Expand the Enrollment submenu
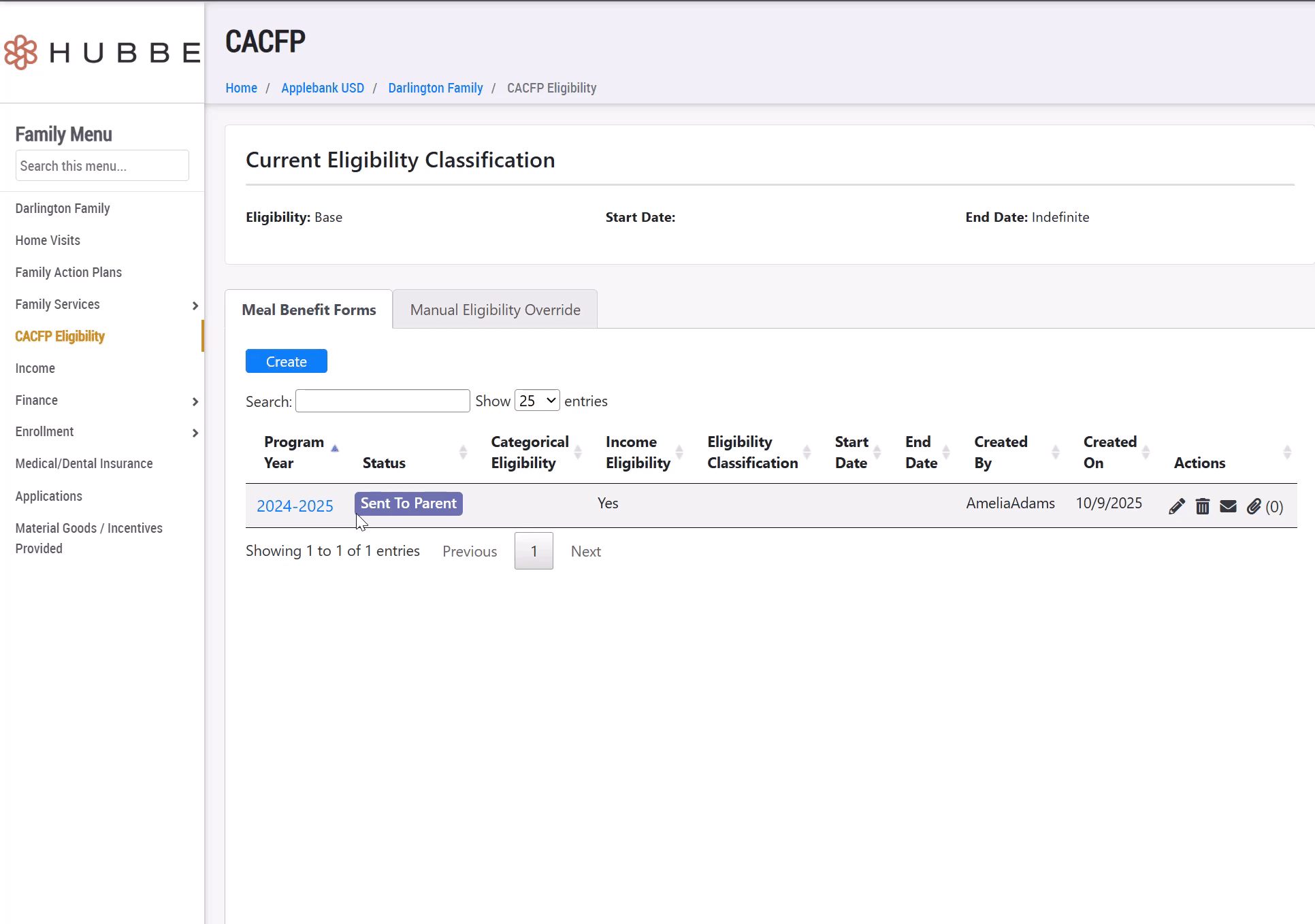This screenshot has width=1315, height=924. click(195, 433)
